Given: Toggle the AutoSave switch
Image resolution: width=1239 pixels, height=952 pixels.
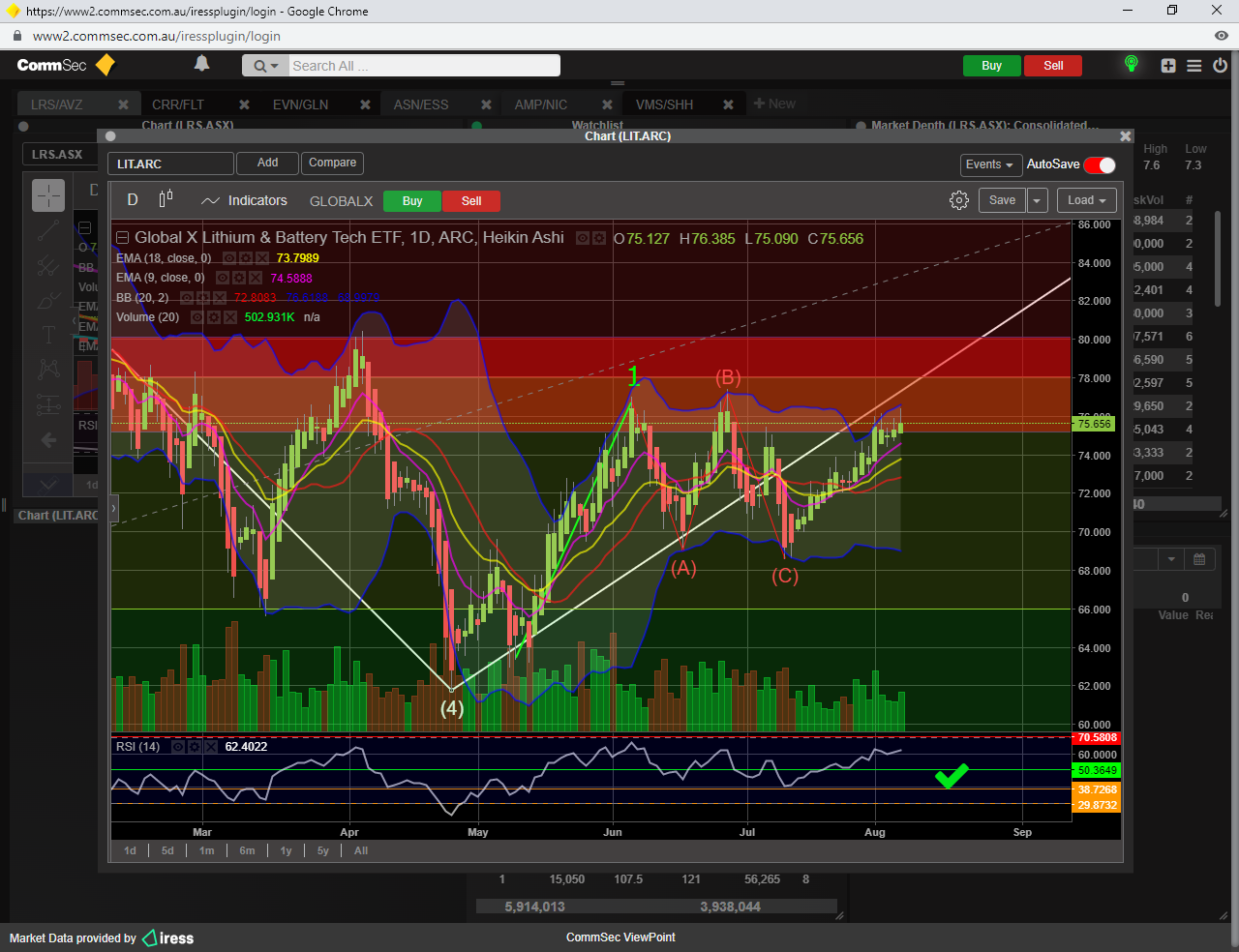Looking at the screenshot, I should pyautogui.click(x=1100, y=164).
